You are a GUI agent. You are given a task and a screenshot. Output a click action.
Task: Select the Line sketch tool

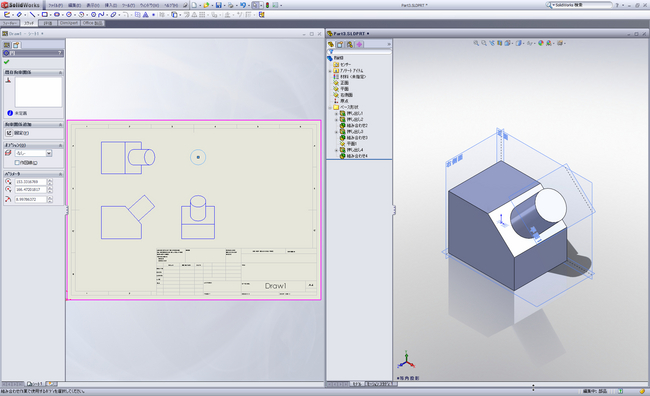32,15
